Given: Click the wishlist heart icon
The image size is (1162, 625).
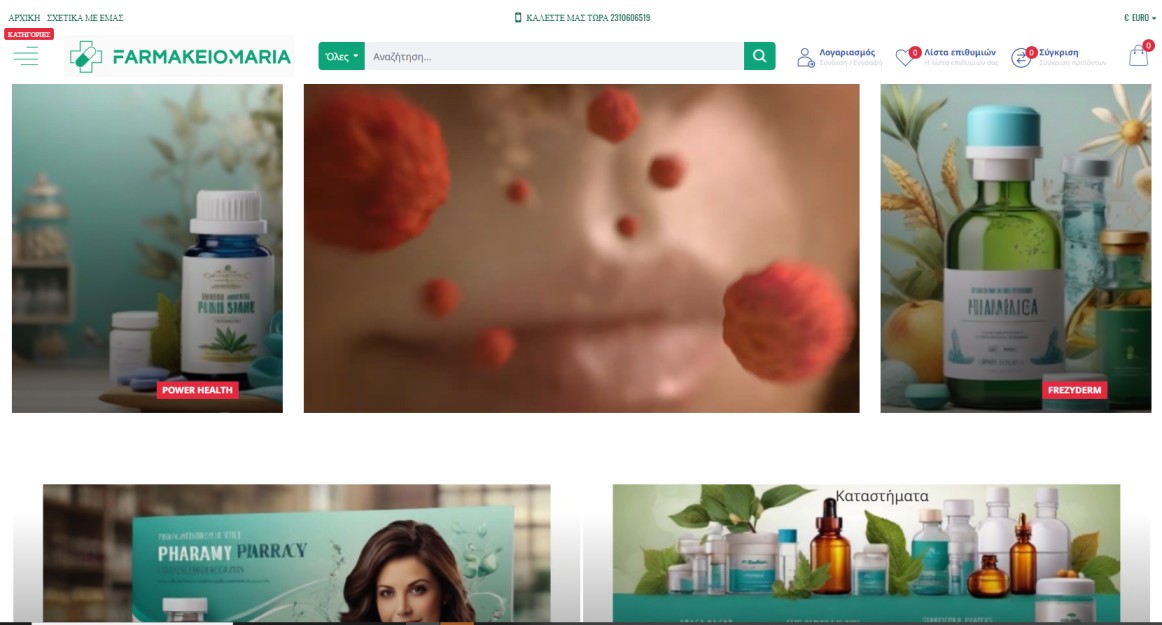Looking at the screenshot, I should pos(904,58).
